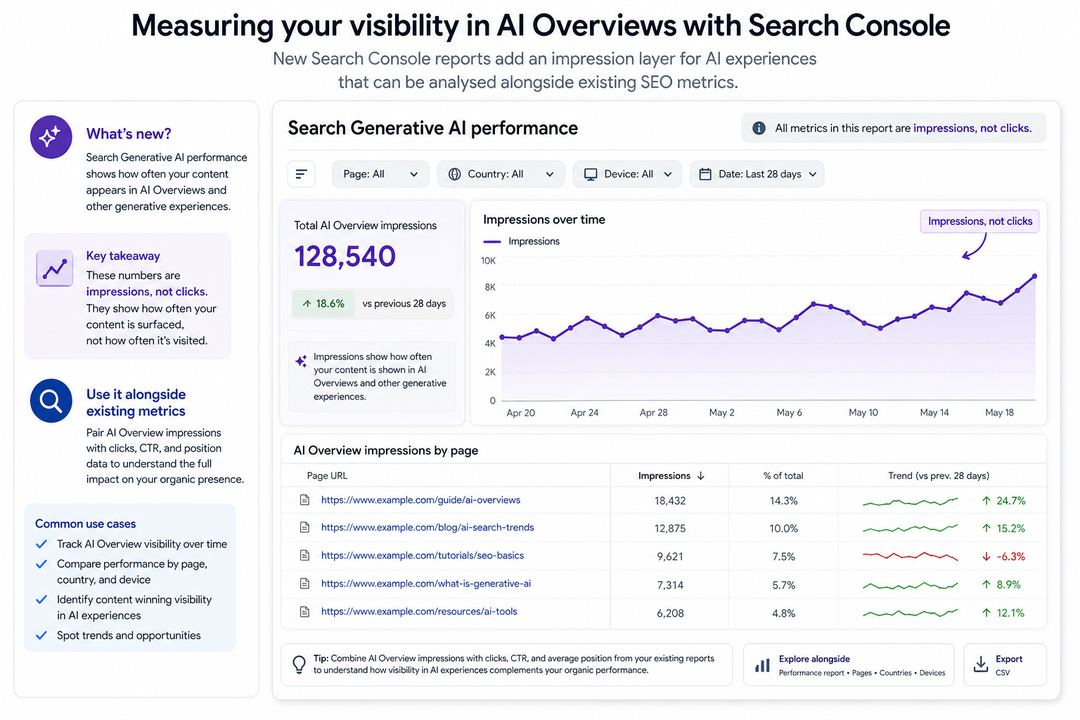Click the 4.8% of total cell

(x=784, y=613)
